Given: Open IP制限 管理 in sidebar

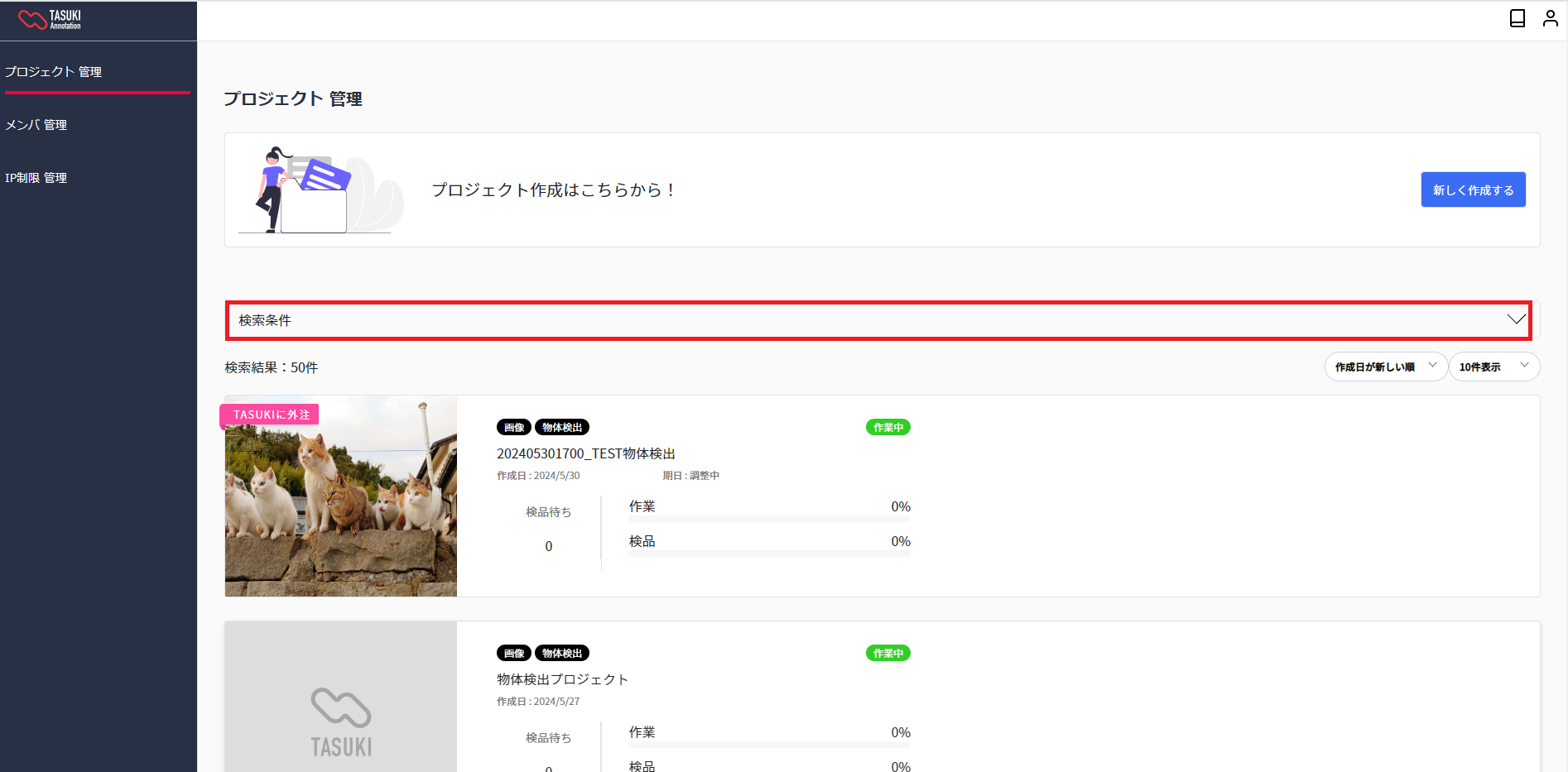Looking at the screenshot, I should coord(36,178).
